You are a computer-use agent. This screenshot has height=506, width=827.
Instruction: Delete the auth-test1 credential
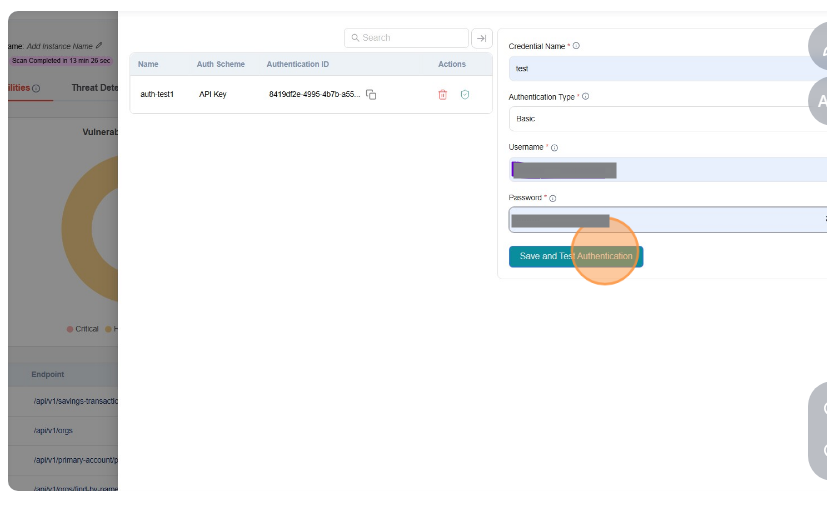442,95
